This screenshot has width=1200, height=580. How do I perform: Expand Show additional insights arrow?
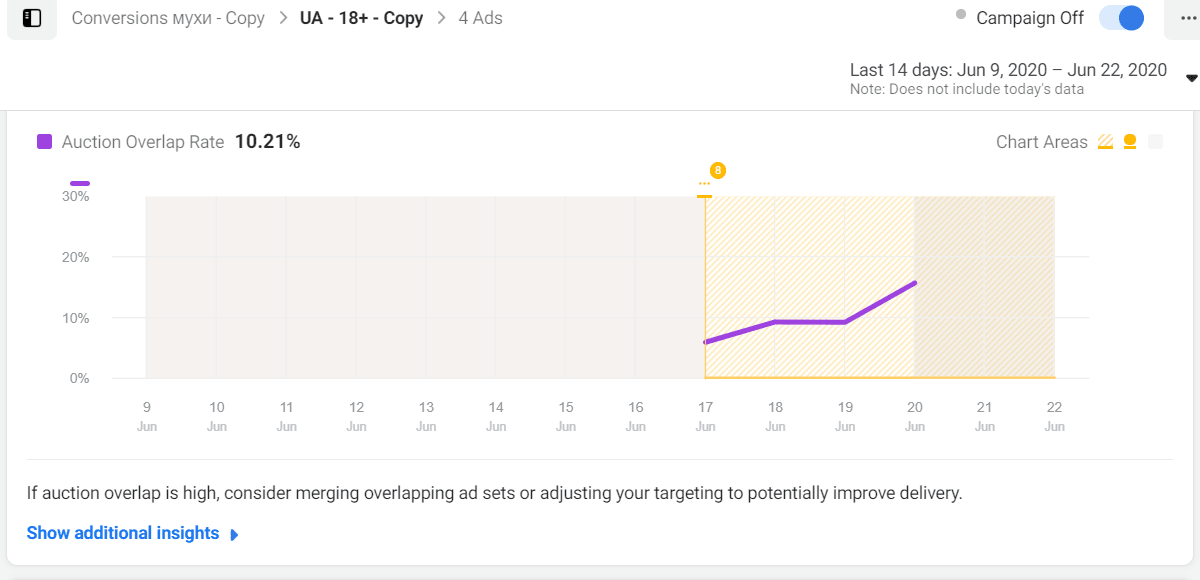(x=234, y=534)
